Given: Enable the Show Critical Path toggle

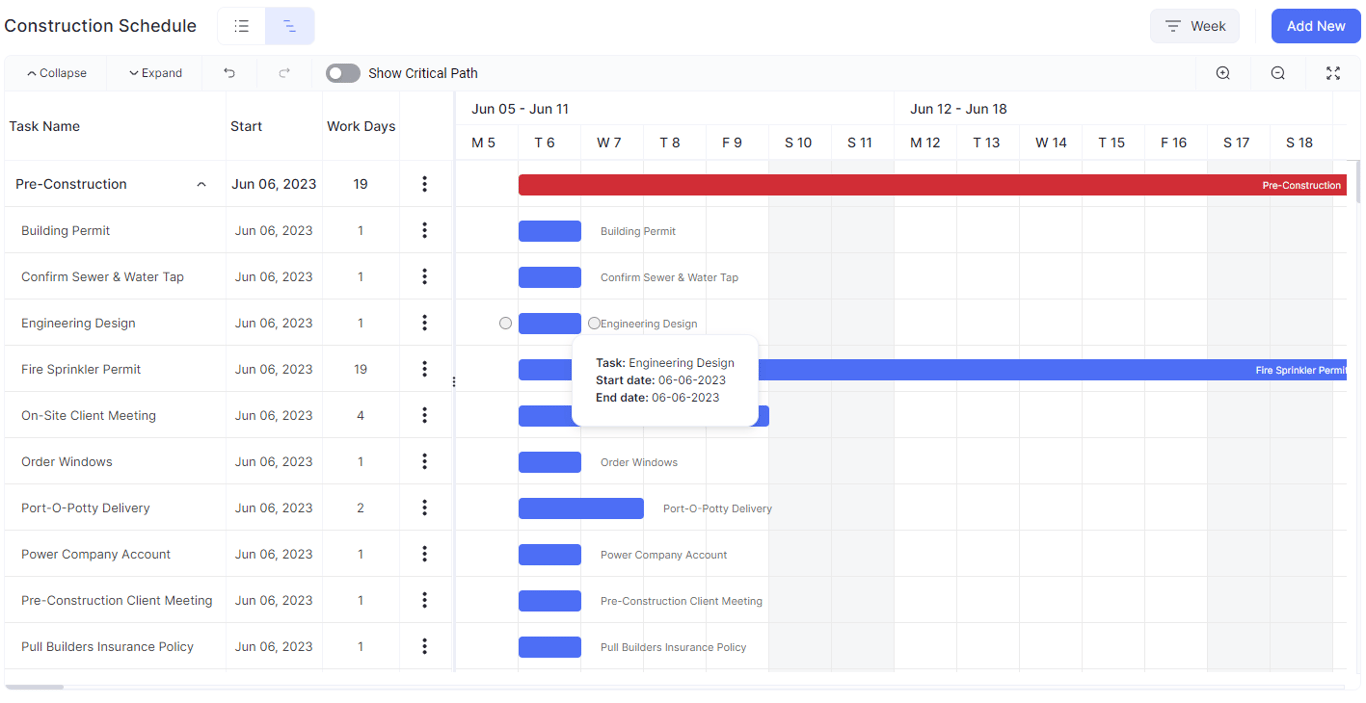Looking at the screenshot, I should [x=343, y=73].
